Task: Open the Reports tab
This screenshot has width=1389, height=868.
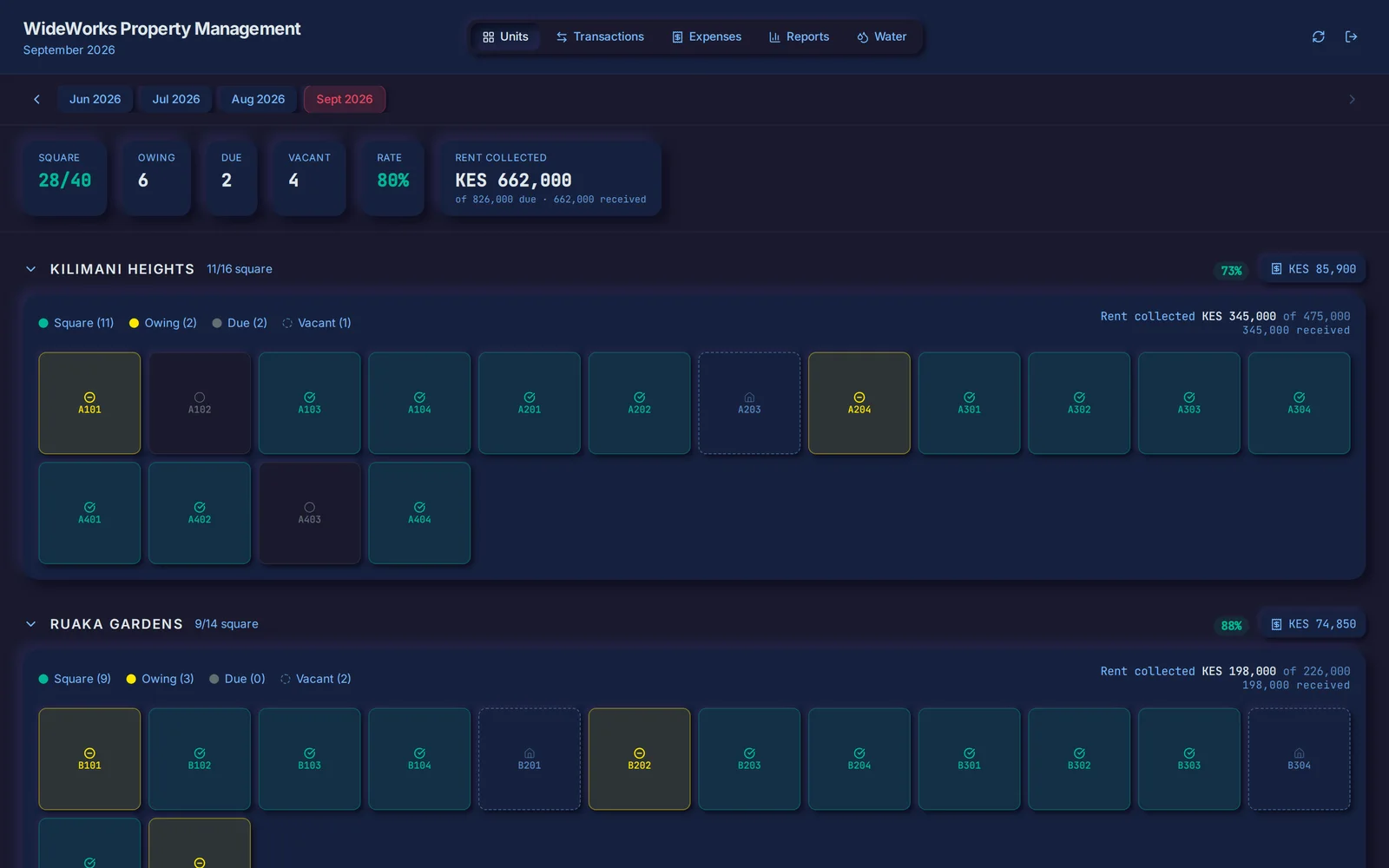Action: tap(799, 36)
